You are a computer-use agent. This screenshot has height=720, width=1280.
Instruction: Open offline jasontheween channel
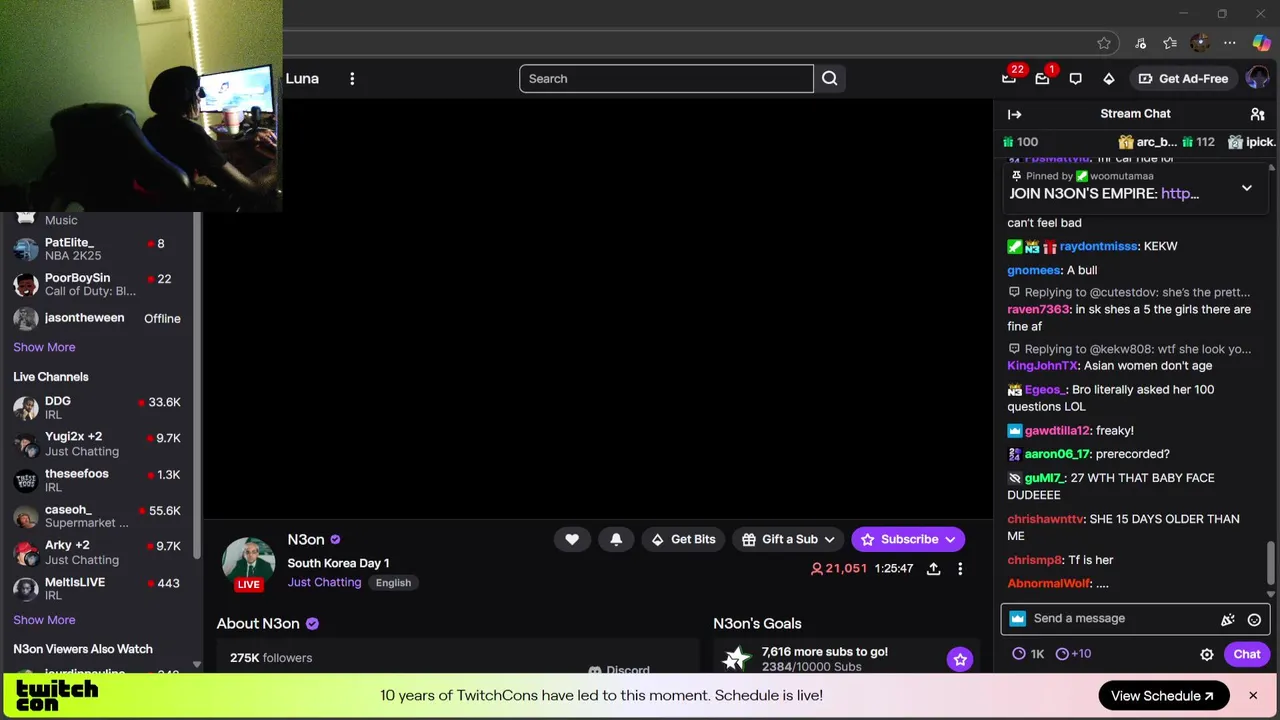tap(98, 319)
